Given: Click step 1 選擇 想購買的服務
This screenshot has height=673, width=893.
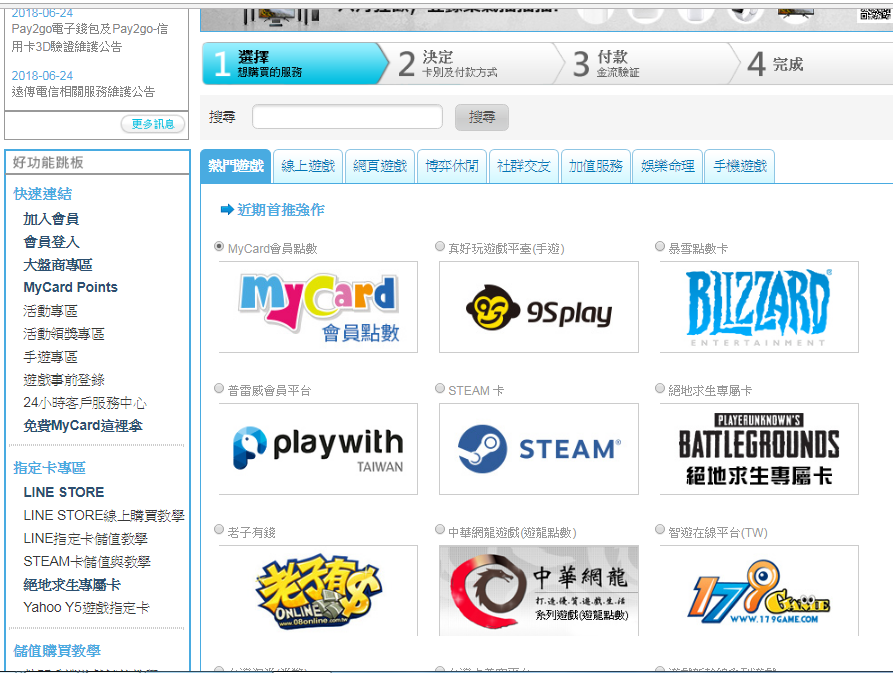Looking at the screenshot, I should tap(293, 64).
